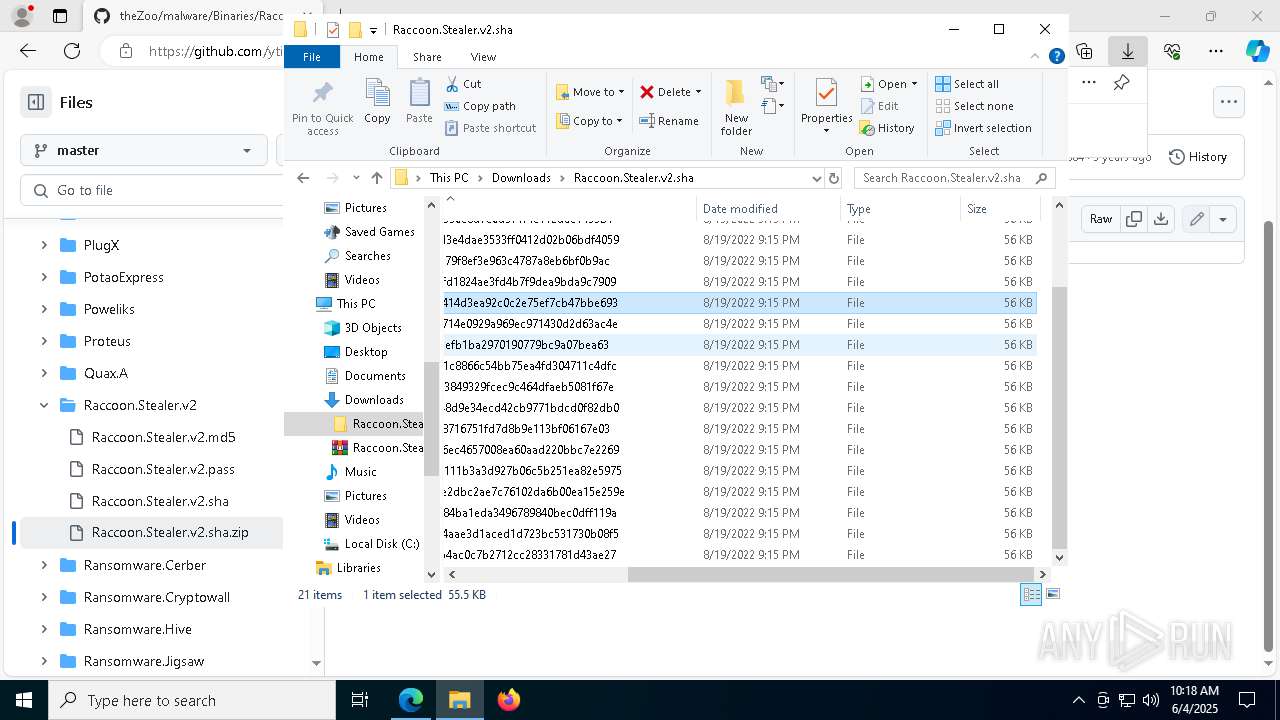Screen dimensions: 1280x720
Task: Open the Copy to dropdown
Action: pos(589,121)
